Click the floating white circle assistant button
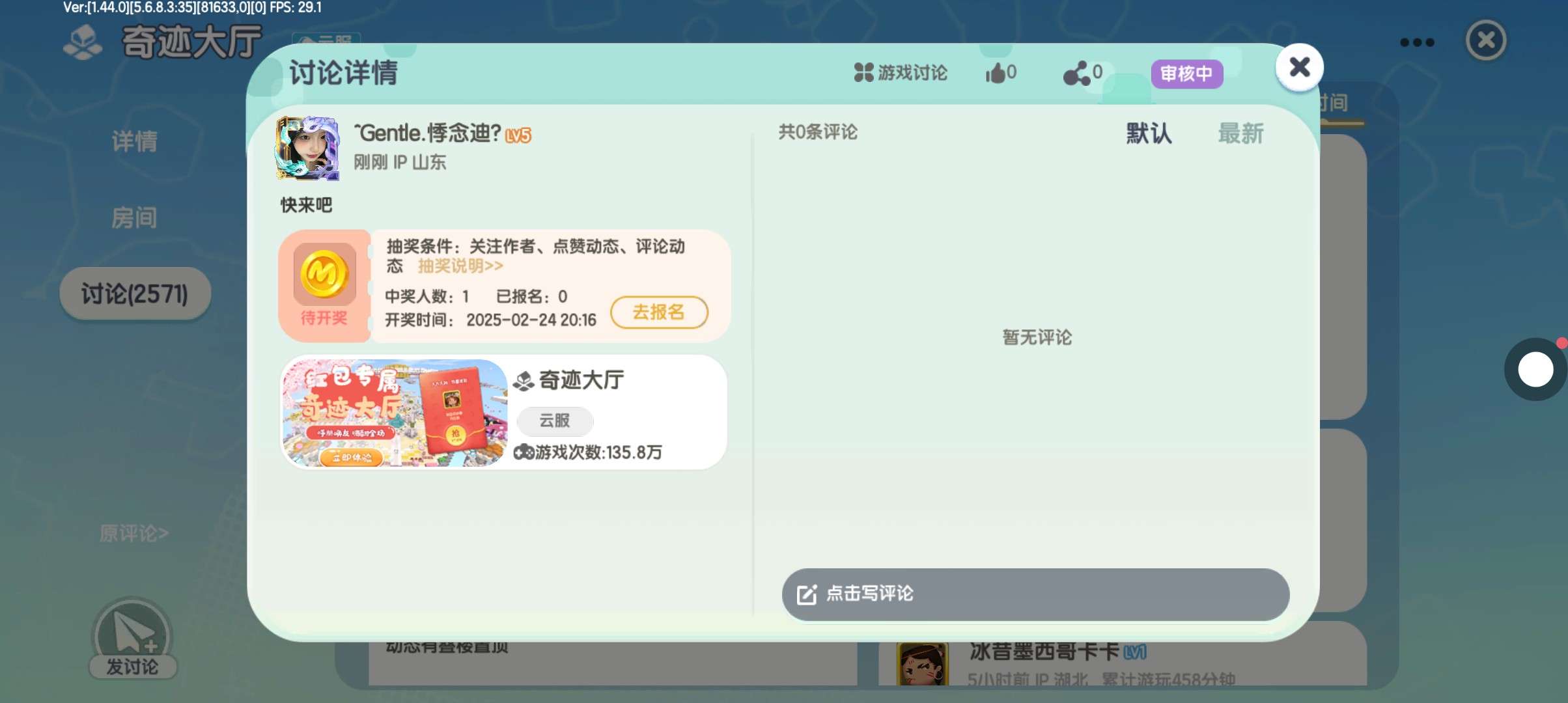The height and width of the screenshot is (703, 1568). (x=1535, y=369)
